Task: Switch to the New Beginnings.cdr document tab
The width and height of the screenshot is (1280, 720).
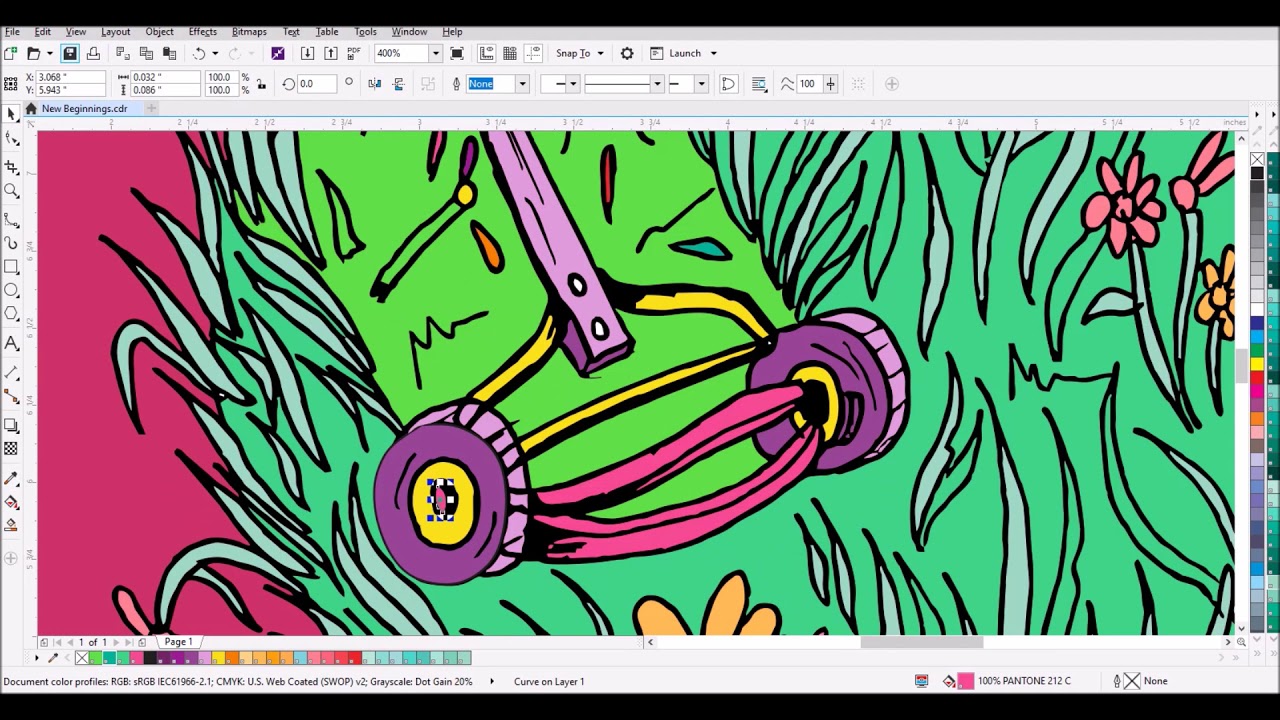Action: tap(84, 108)
